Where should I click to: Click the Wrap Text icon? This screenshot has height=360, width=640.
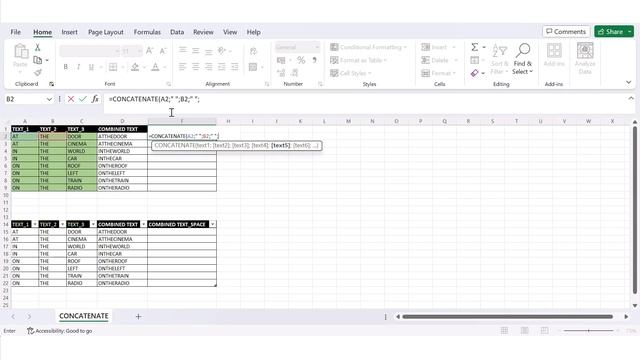point(253,51)
